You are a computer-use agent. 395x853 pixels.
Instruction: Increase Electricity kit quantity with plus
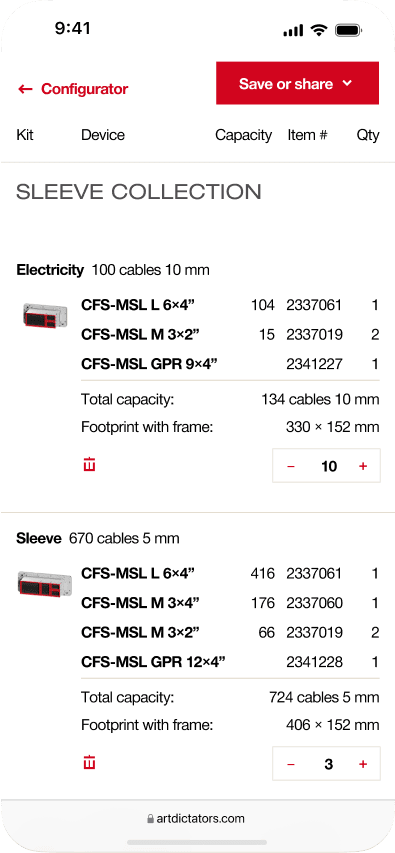tap(363, 466)
